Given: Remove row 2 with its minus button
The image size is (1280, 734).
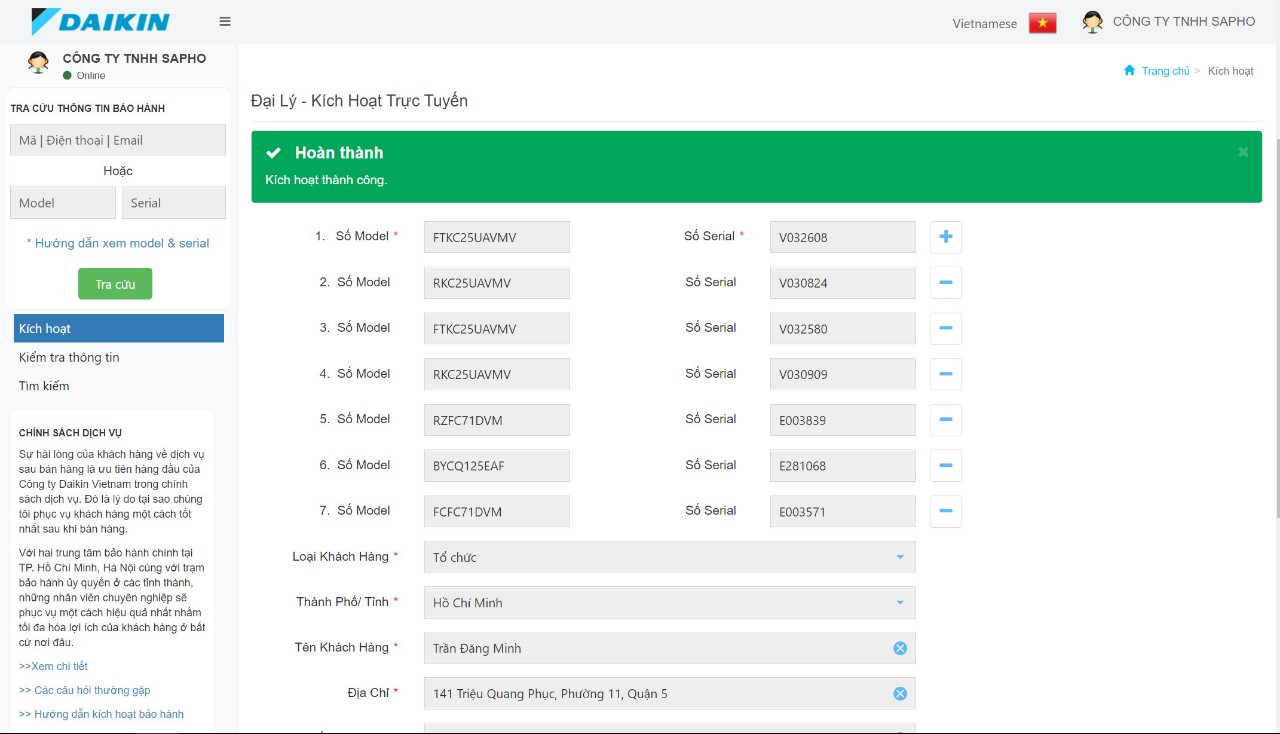Looking at the screenshot, I should [x=945, y=283].
